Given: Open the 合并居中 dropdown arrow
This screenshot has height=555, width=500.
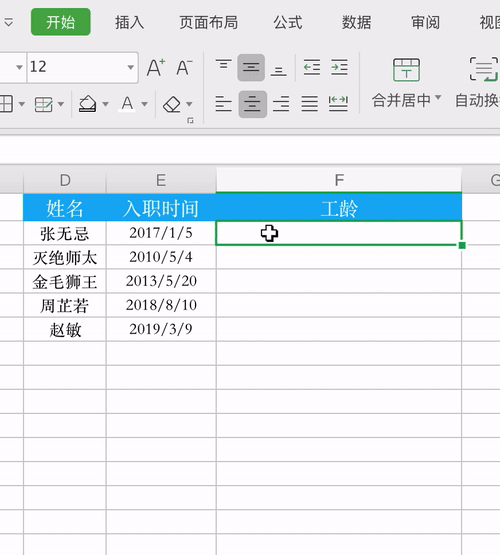Looking at the screenshot, I should click(438, 97).
